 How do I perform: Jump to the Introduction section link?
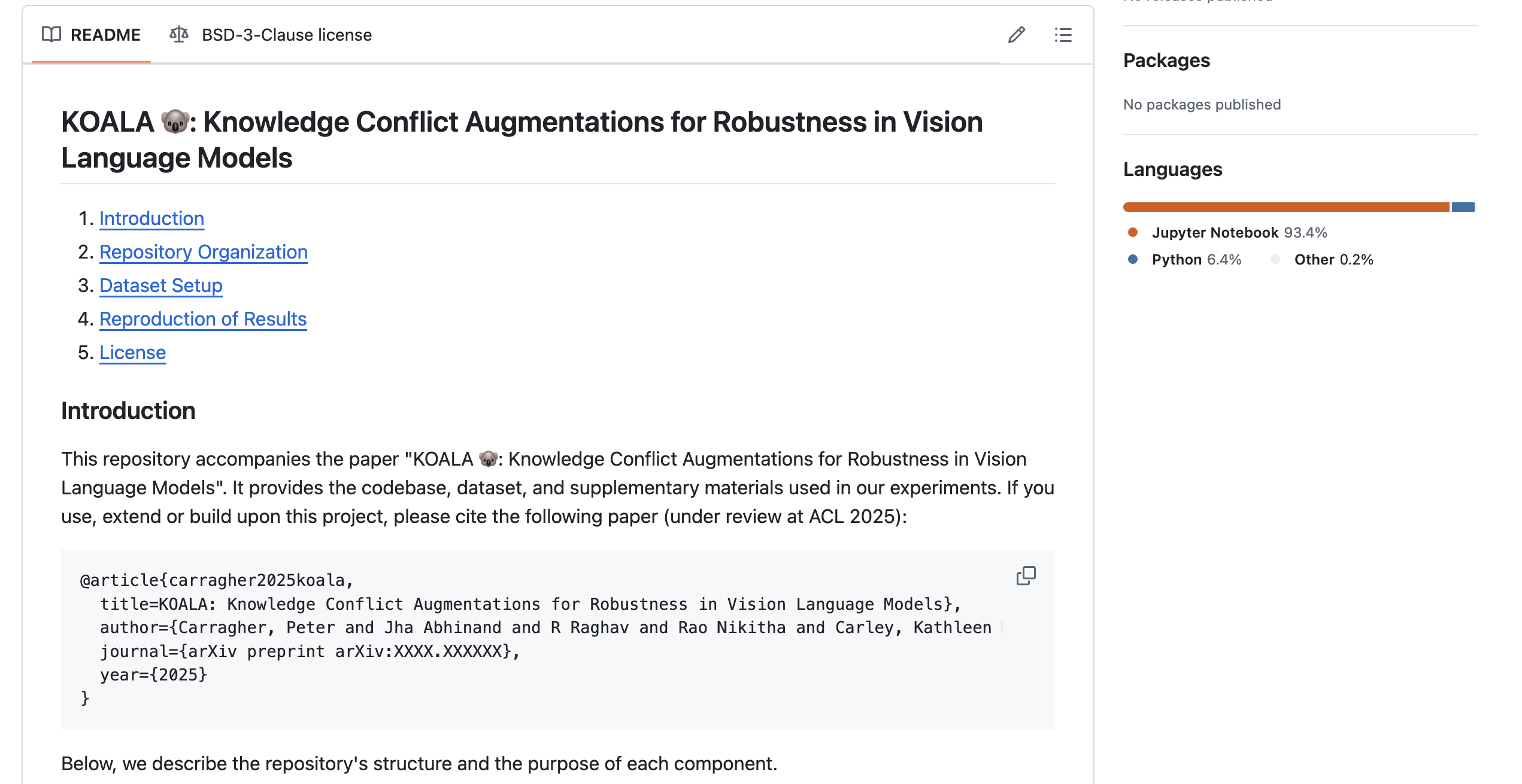[151, 218]
